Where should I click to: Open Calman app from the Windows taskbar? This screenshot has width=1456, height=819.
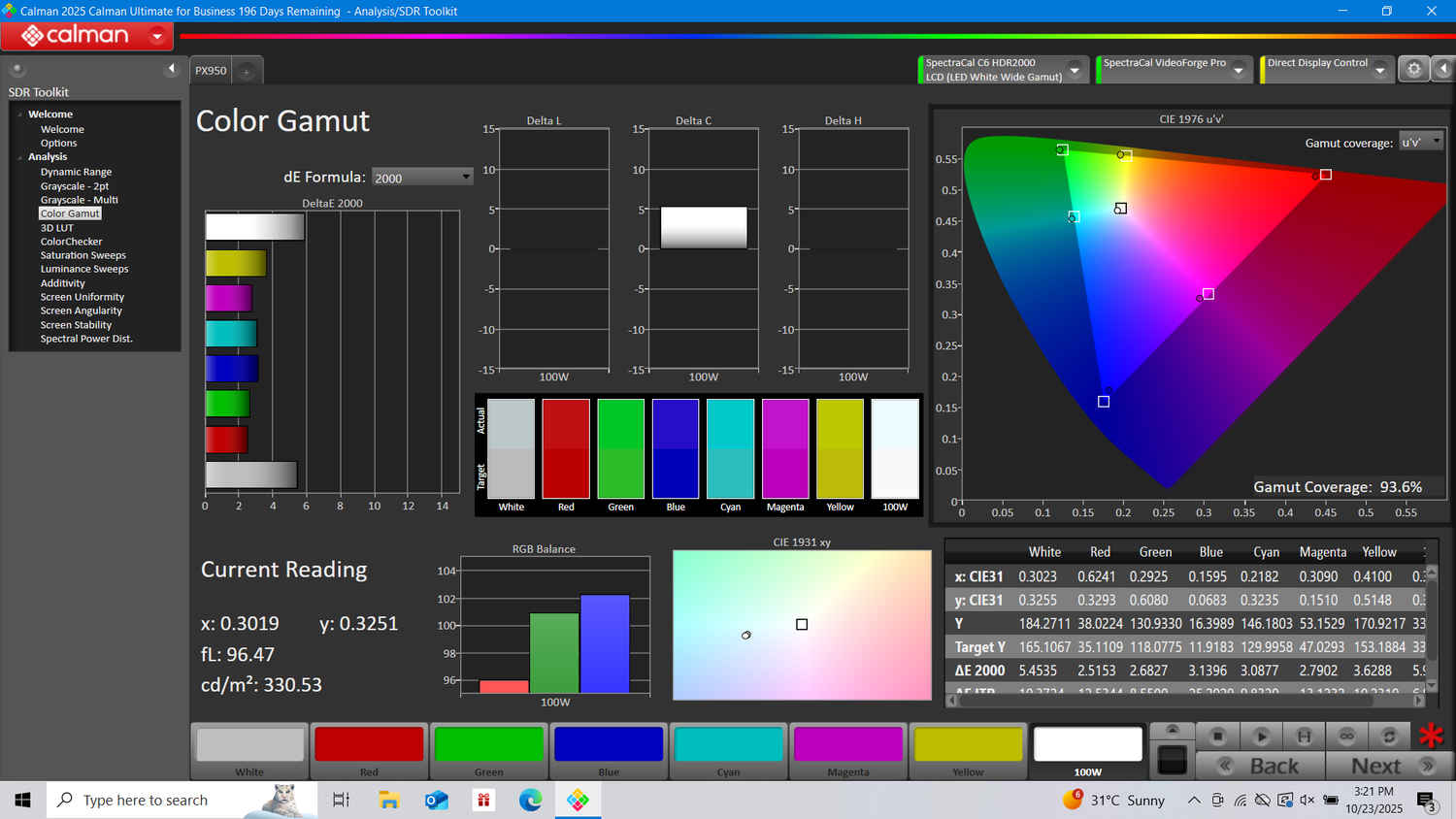[x=578, y=800]
